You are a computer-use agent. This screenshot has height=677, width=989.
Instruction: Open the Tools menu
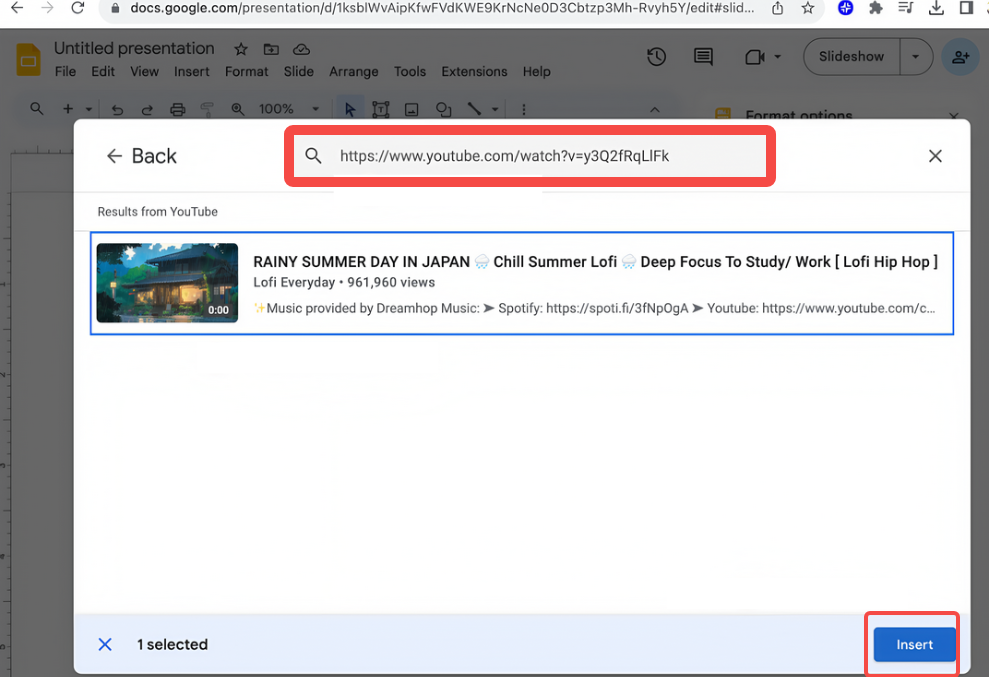[410, 71]
